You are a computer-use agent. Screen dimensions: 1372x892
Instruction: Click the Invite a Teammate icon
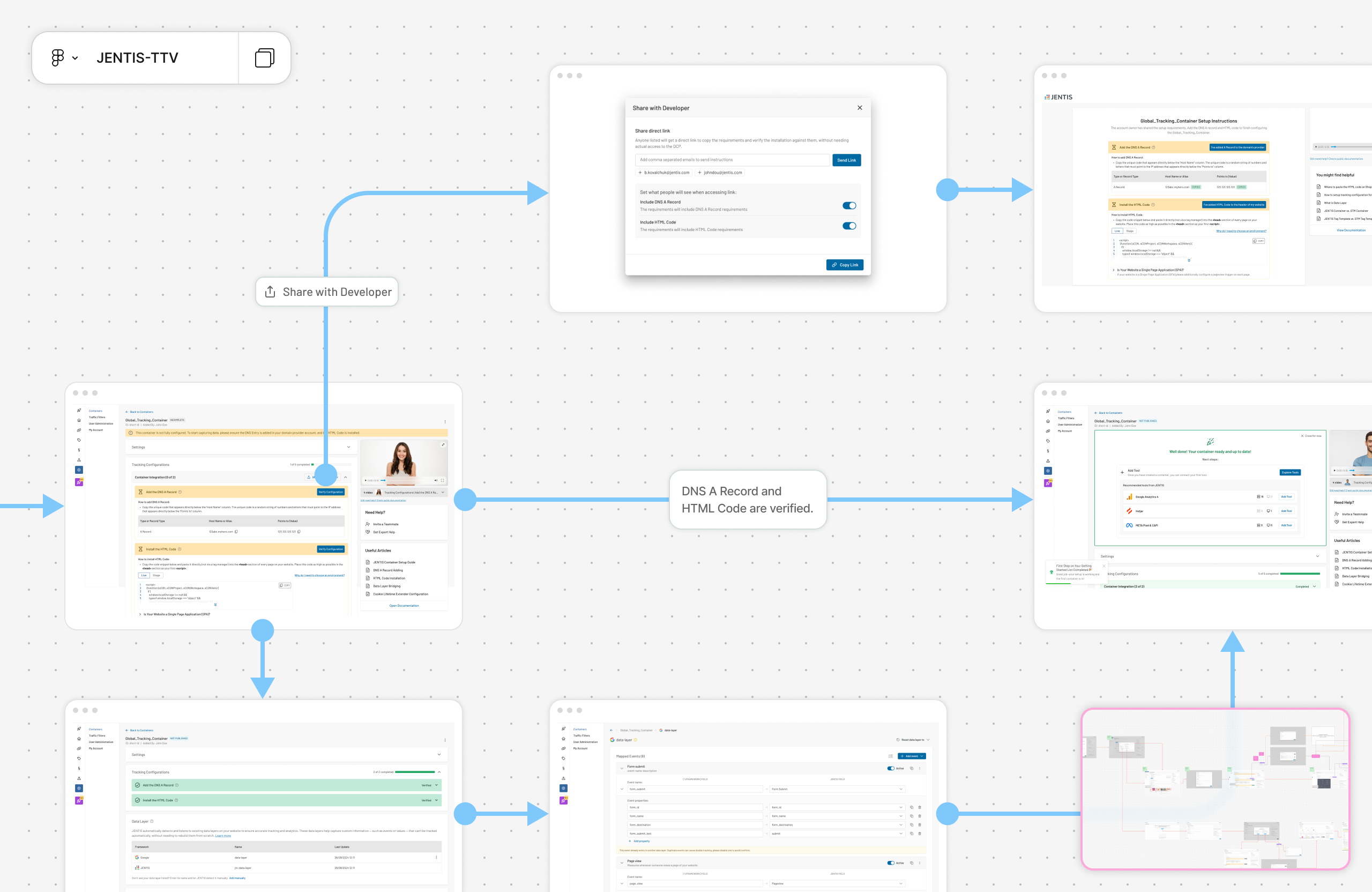(368, 524)
